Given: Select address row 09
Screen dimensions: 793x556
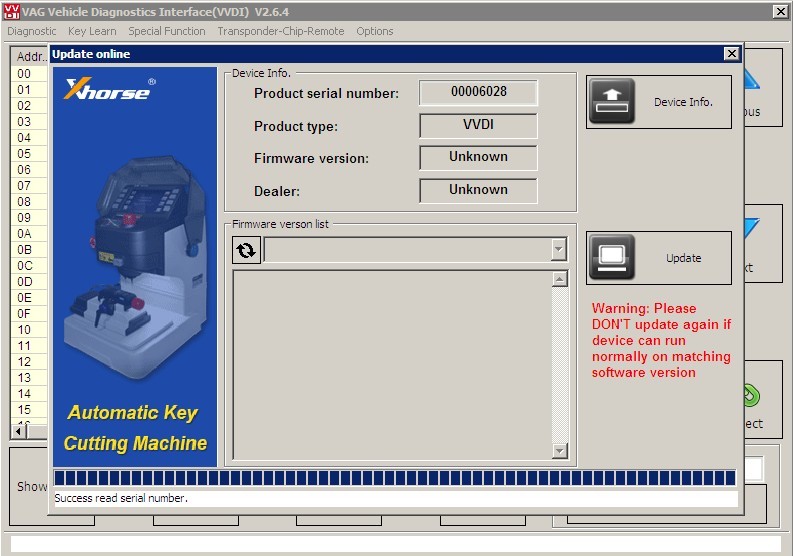Looking at the screenshot, I should pos(29,218).
